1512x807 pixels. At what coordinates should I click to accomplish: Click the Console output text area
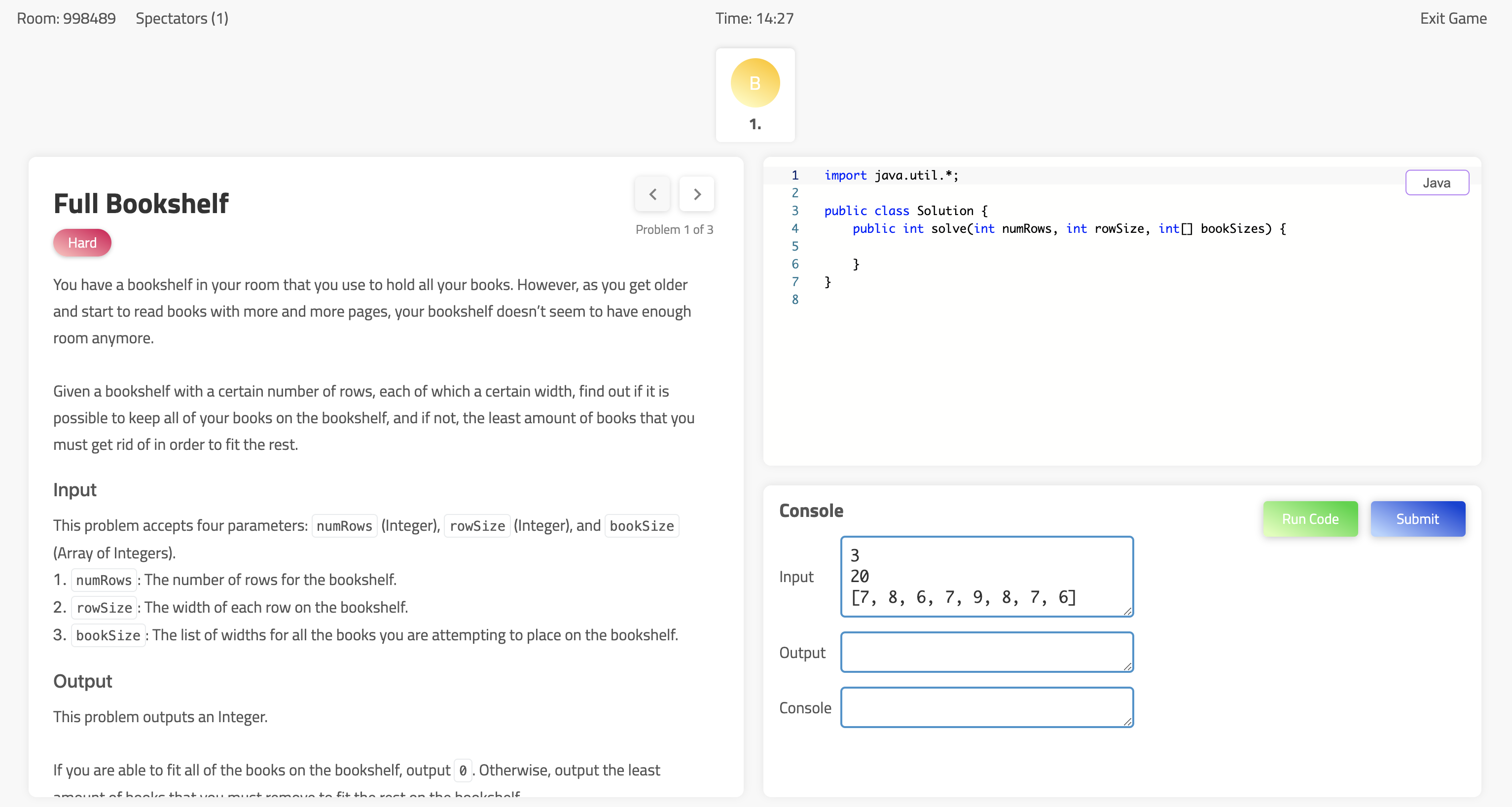coord(986,707)
